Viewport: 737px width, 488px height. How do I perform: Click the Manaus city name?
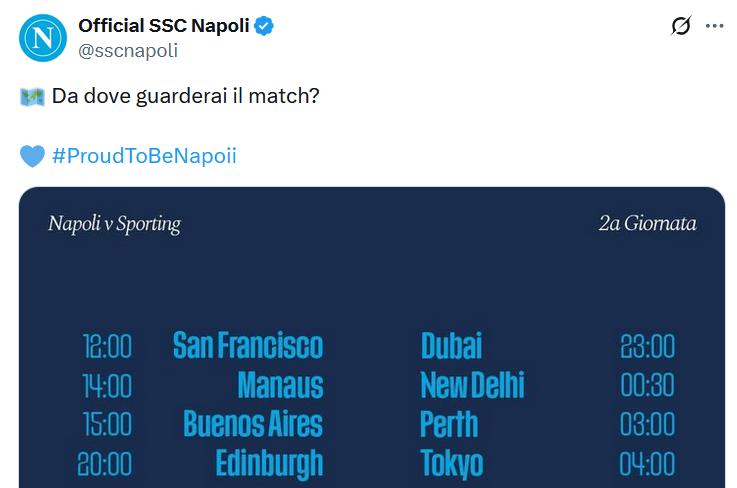(280, 385)
